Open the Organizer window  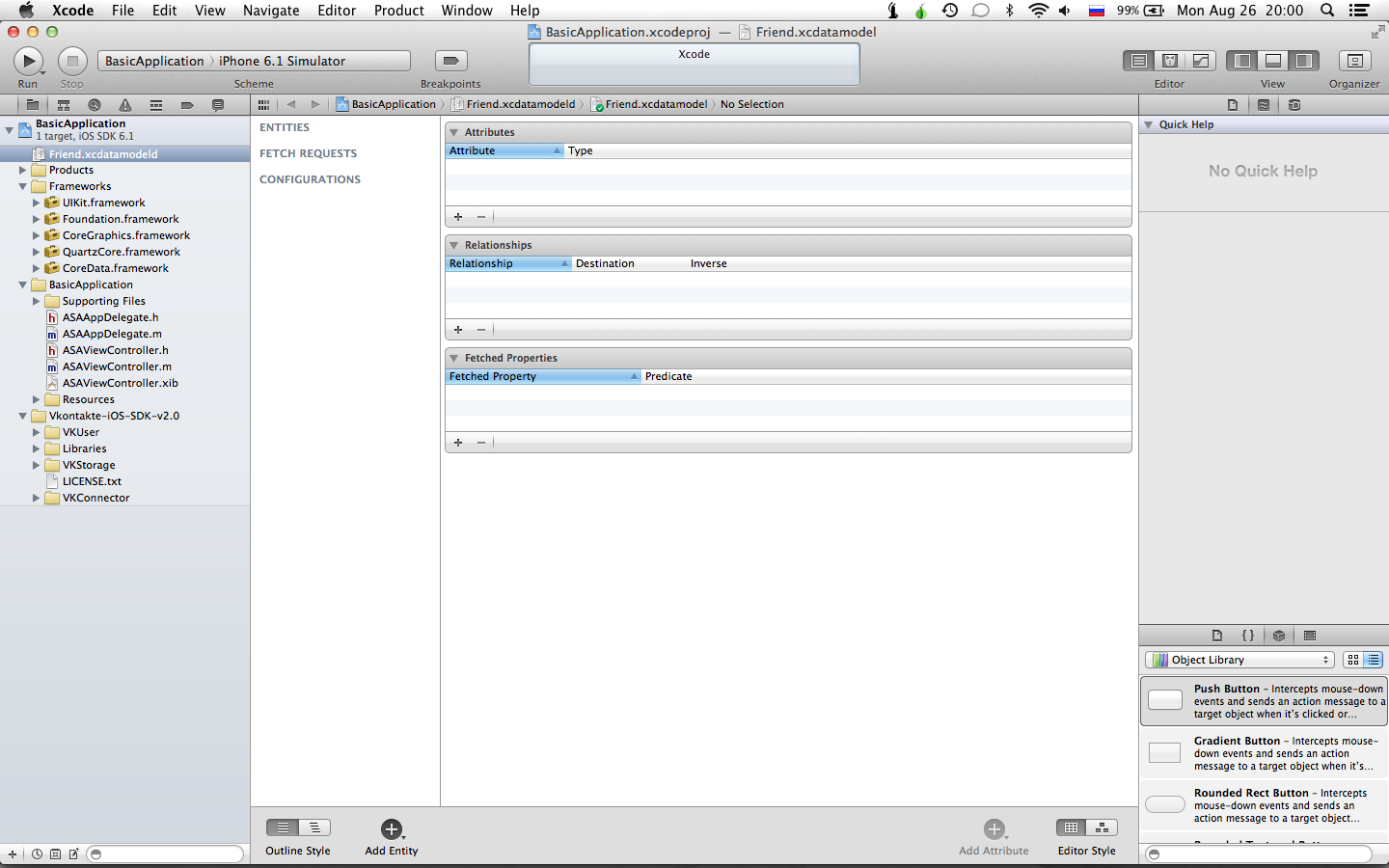tap(1354, 61)
